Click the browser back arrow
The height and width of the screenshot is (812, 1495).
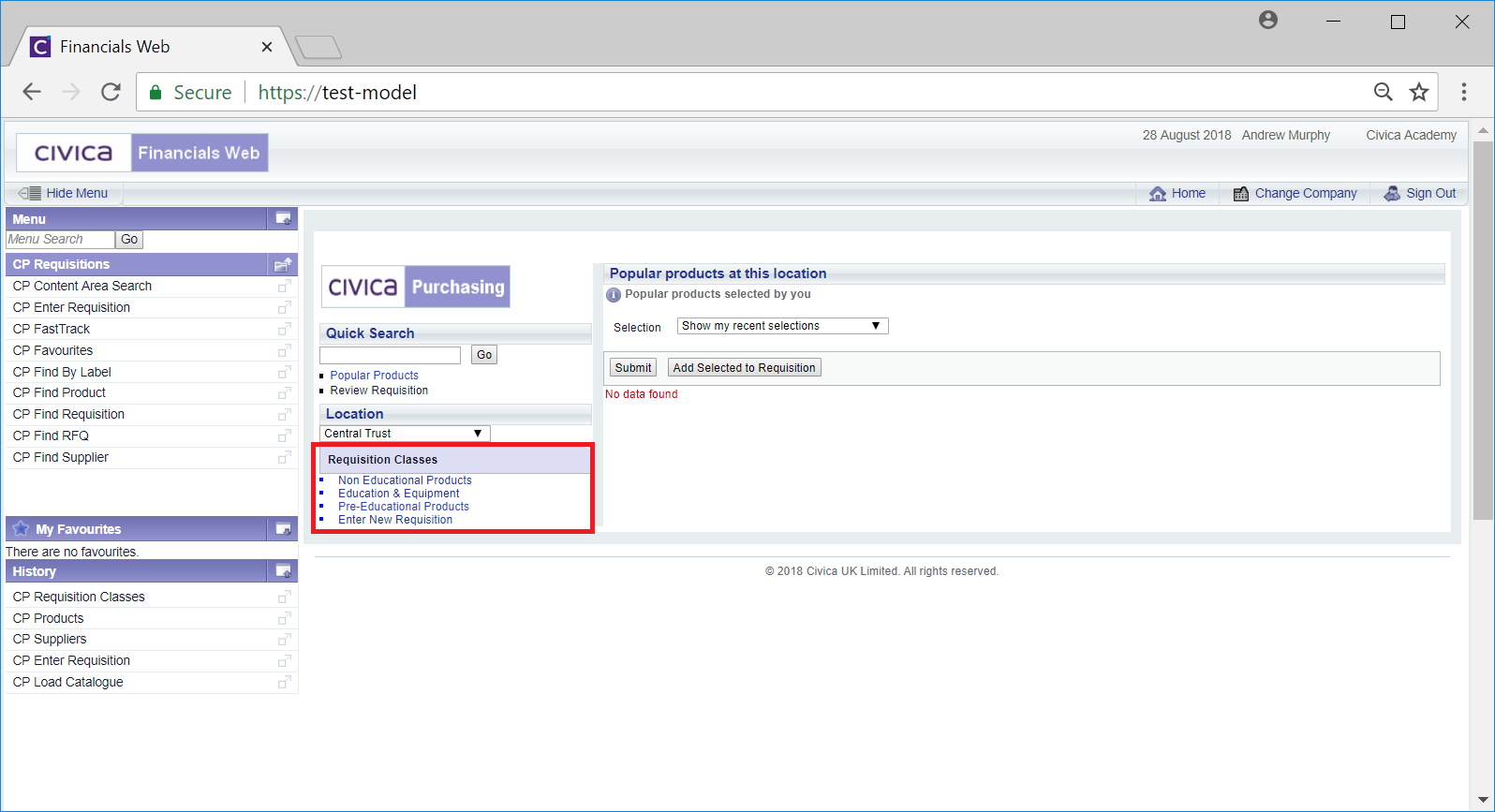pos(32,92)
